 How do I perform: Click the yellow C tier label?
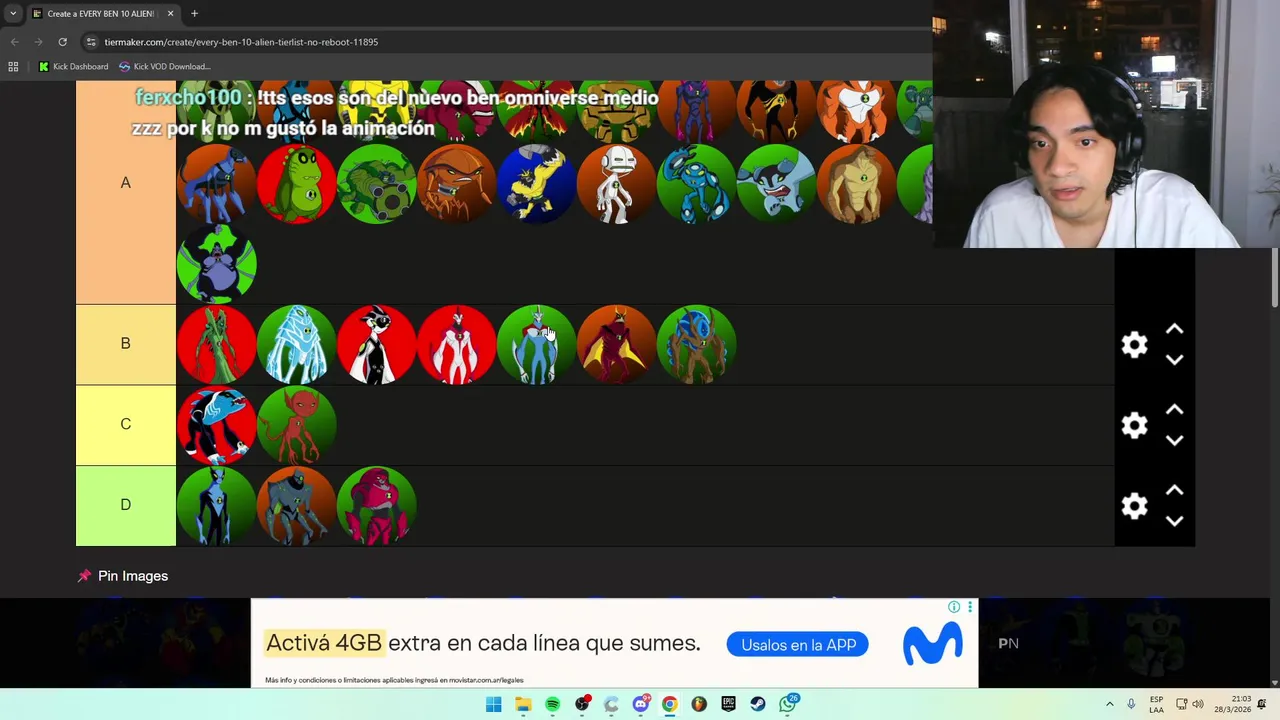[126, 424]
